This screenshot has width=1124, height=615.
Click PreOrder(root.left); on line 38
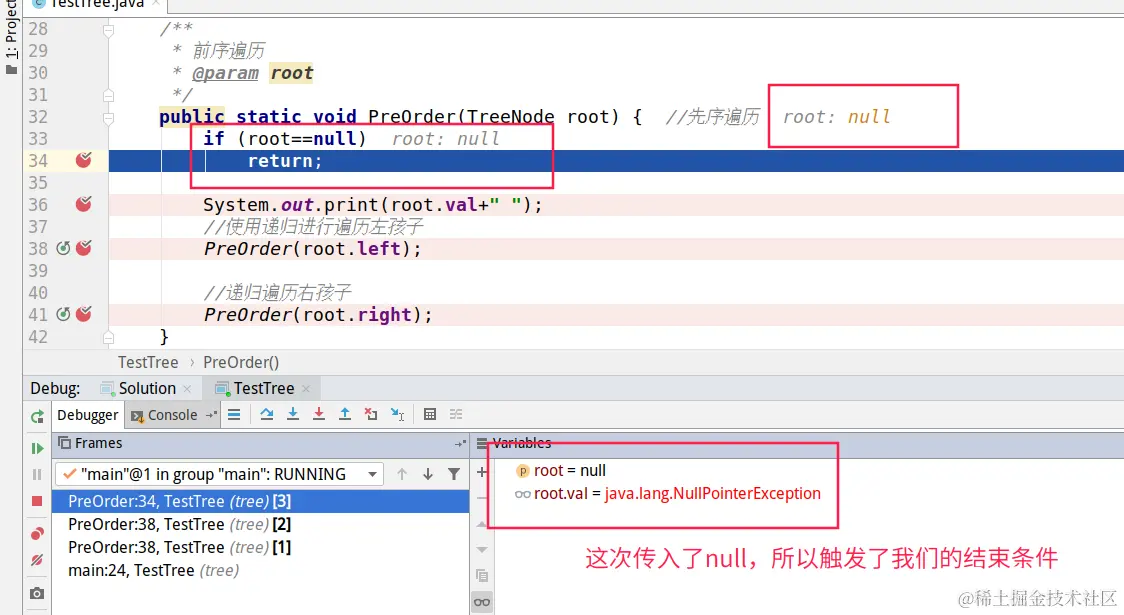[313, 249]
